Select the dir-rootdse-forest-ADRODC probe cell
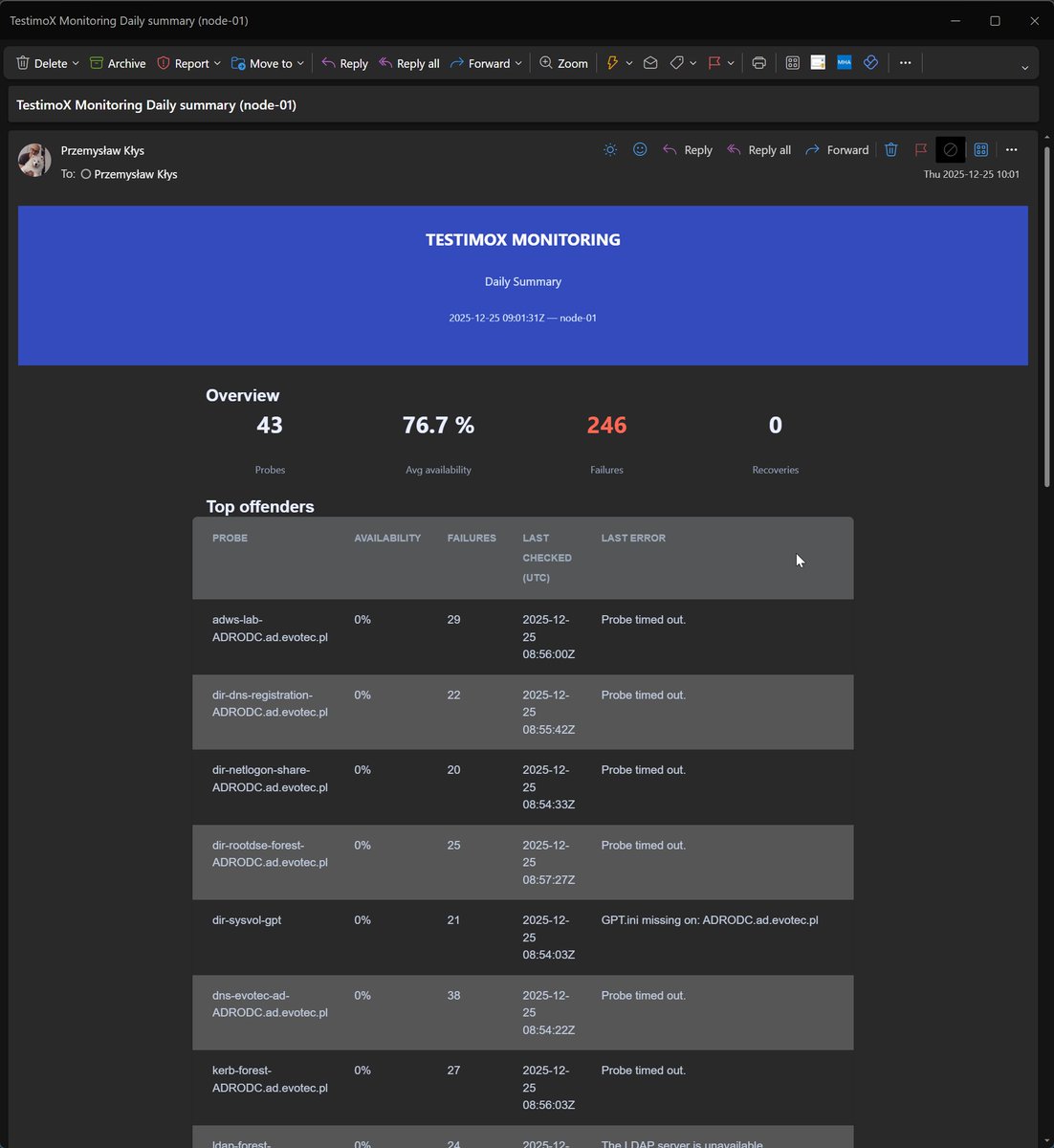Screen dimensions: 1054x1148 click(x=270, y=853)
